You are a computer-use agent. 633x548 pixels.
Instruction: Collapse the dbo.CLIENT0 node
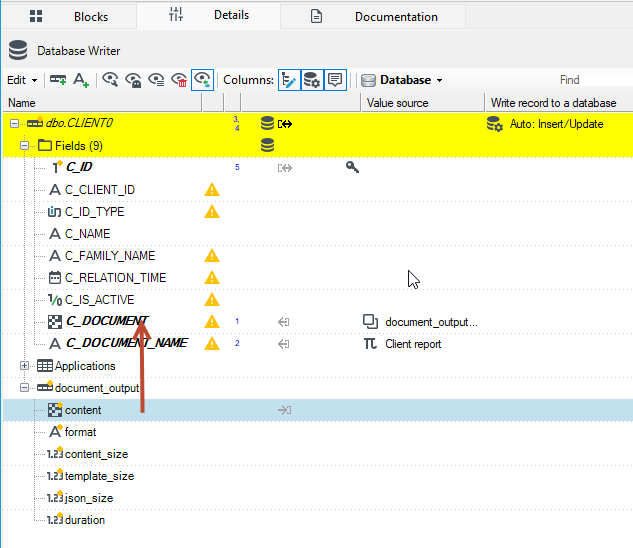(x=14, y=123)
